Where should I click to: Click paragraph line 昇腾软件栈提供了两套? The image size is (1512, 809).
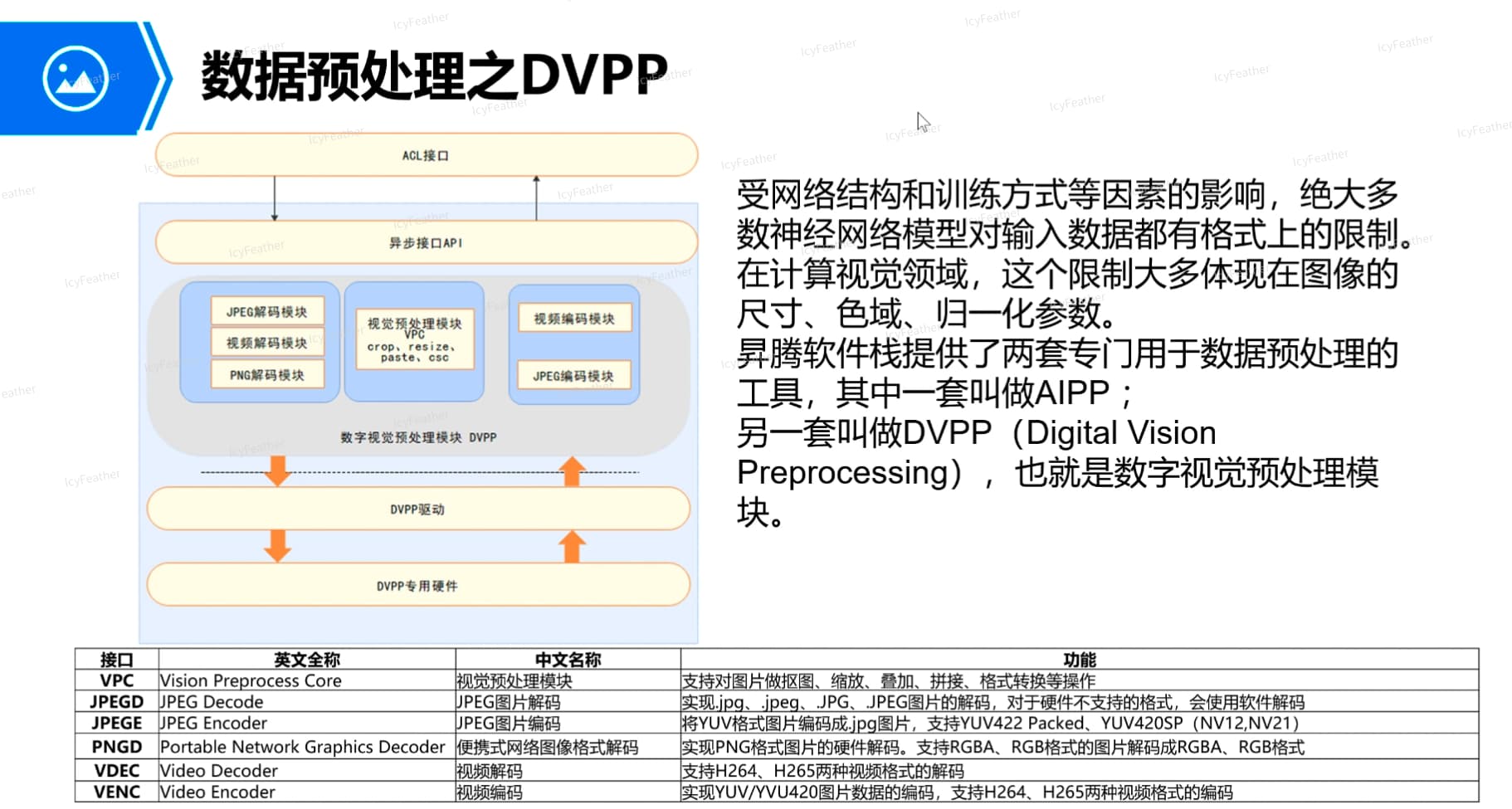click(1068, 353)
